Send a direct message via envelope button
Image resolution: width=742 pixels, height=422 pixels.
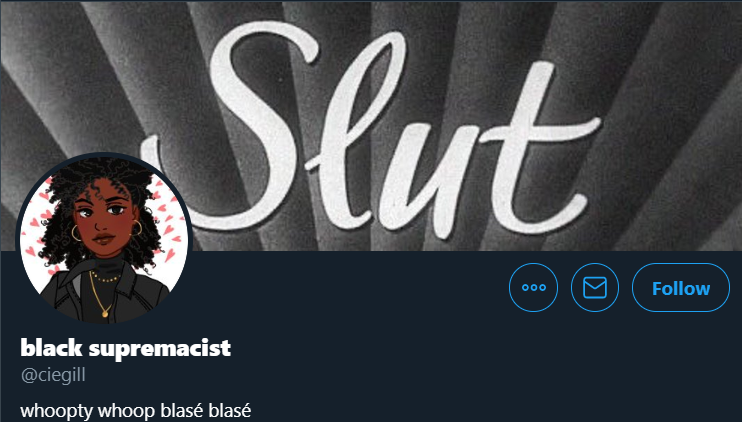tap(595, 288)
